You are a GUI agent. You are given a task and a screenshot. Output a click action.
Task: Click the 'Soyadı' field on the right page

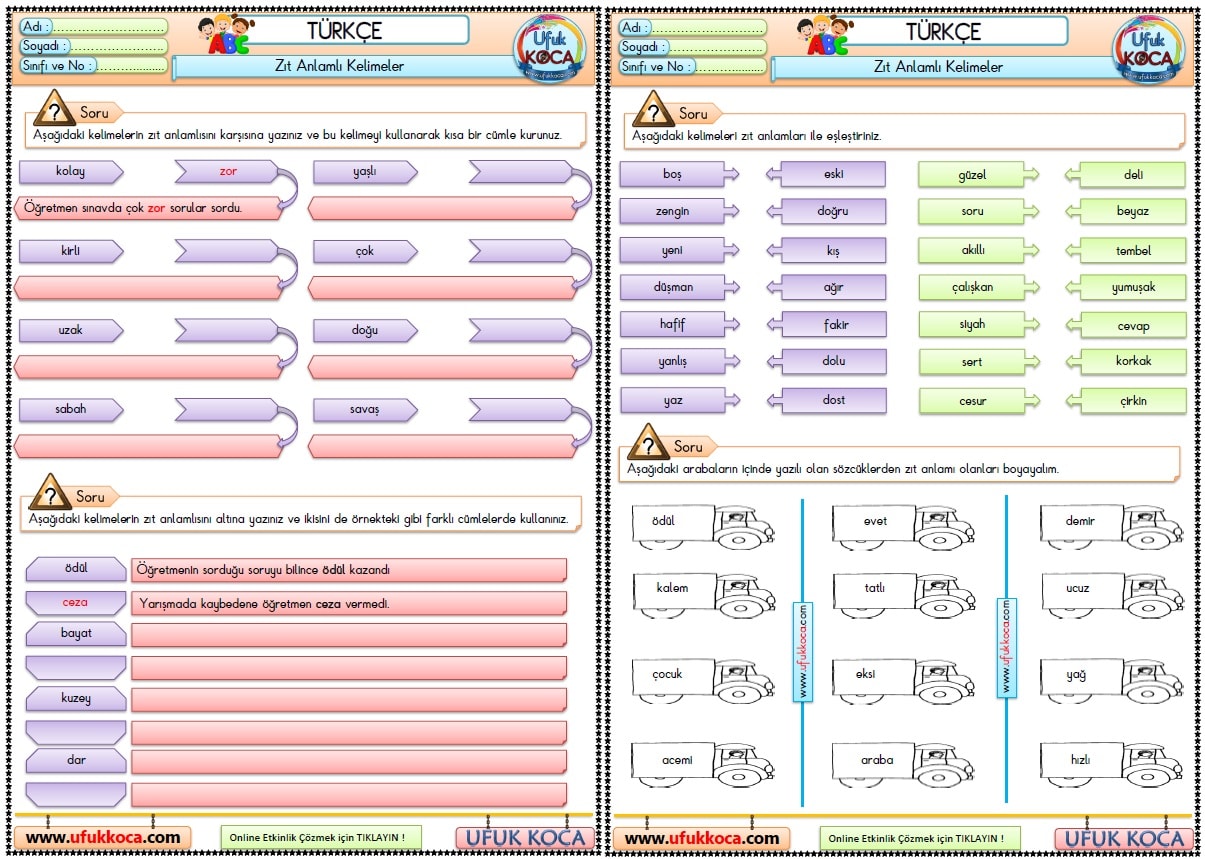click(x=692, y=47)
